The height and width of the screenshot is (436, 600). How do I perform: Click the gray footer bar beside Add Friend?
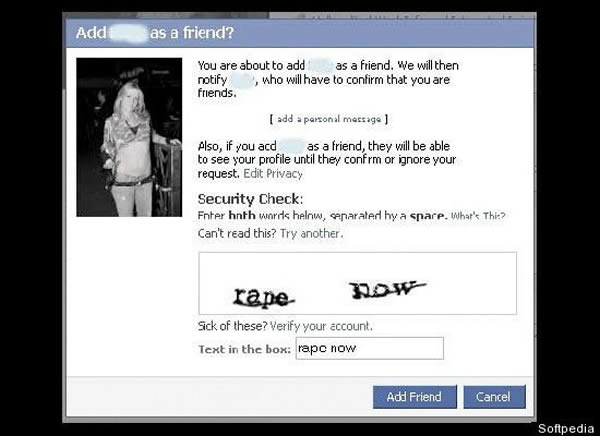219,397
